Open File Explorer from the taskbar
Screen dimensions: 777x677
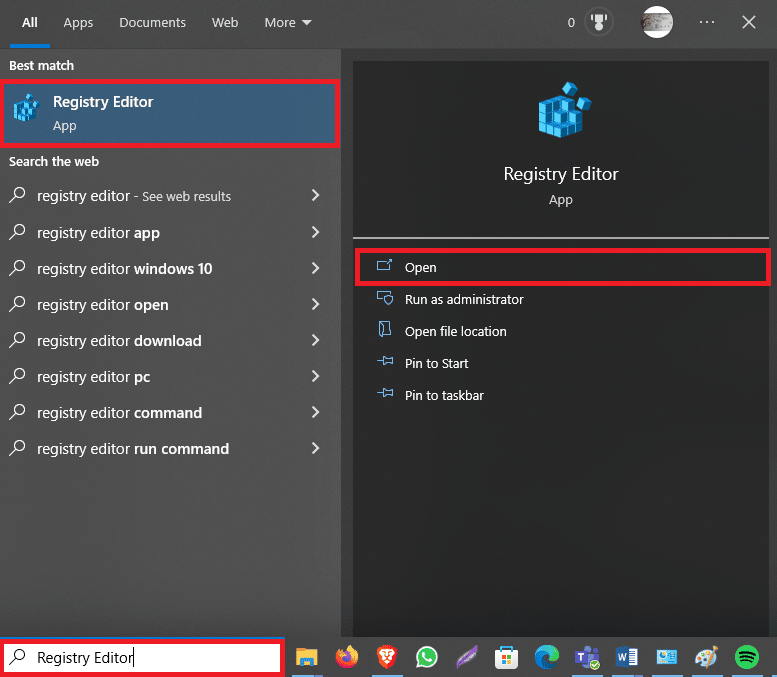[307, 658]
